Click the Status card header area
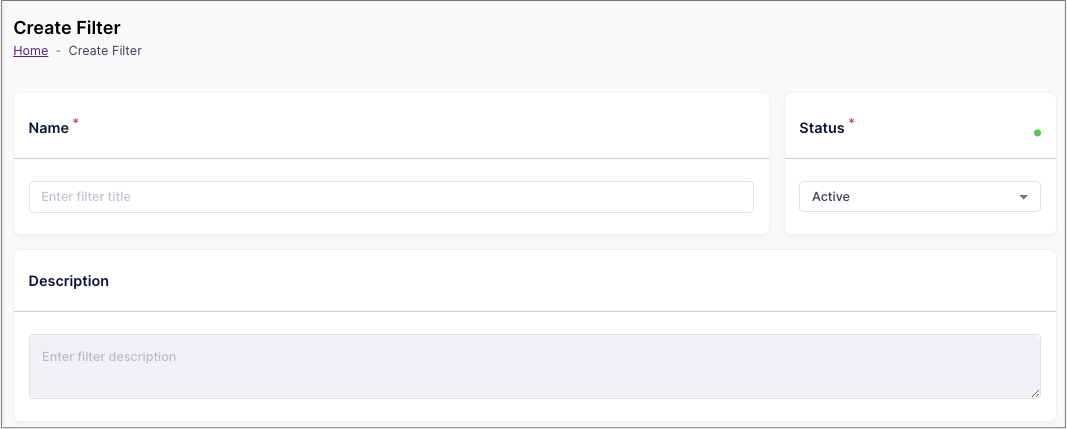 [920, 127]
